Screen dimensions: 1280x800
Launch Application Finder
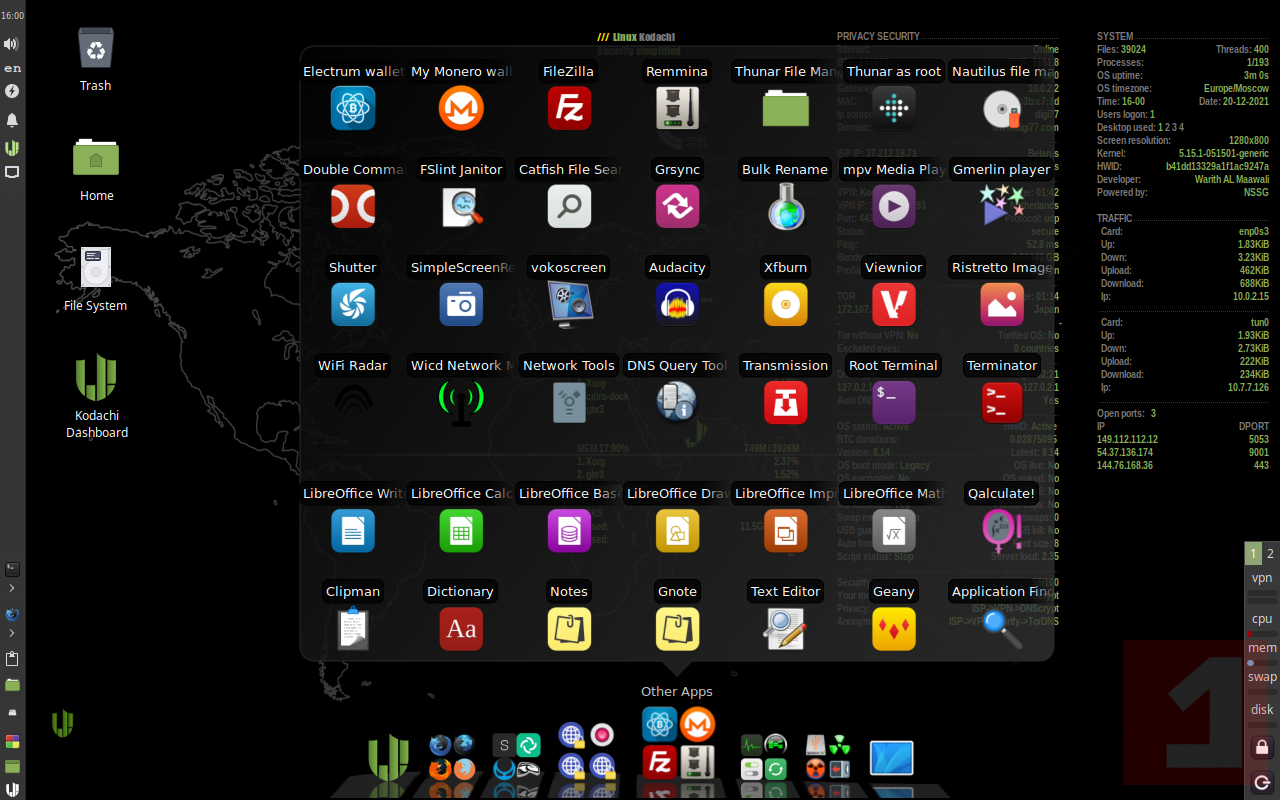tap(1002, 628)
